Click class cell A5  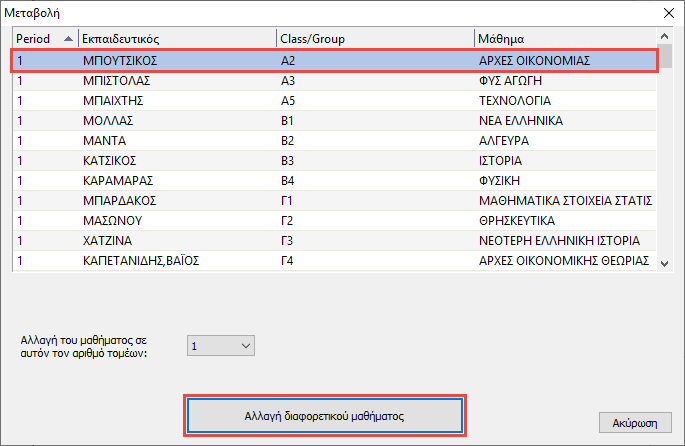[288, 101]
